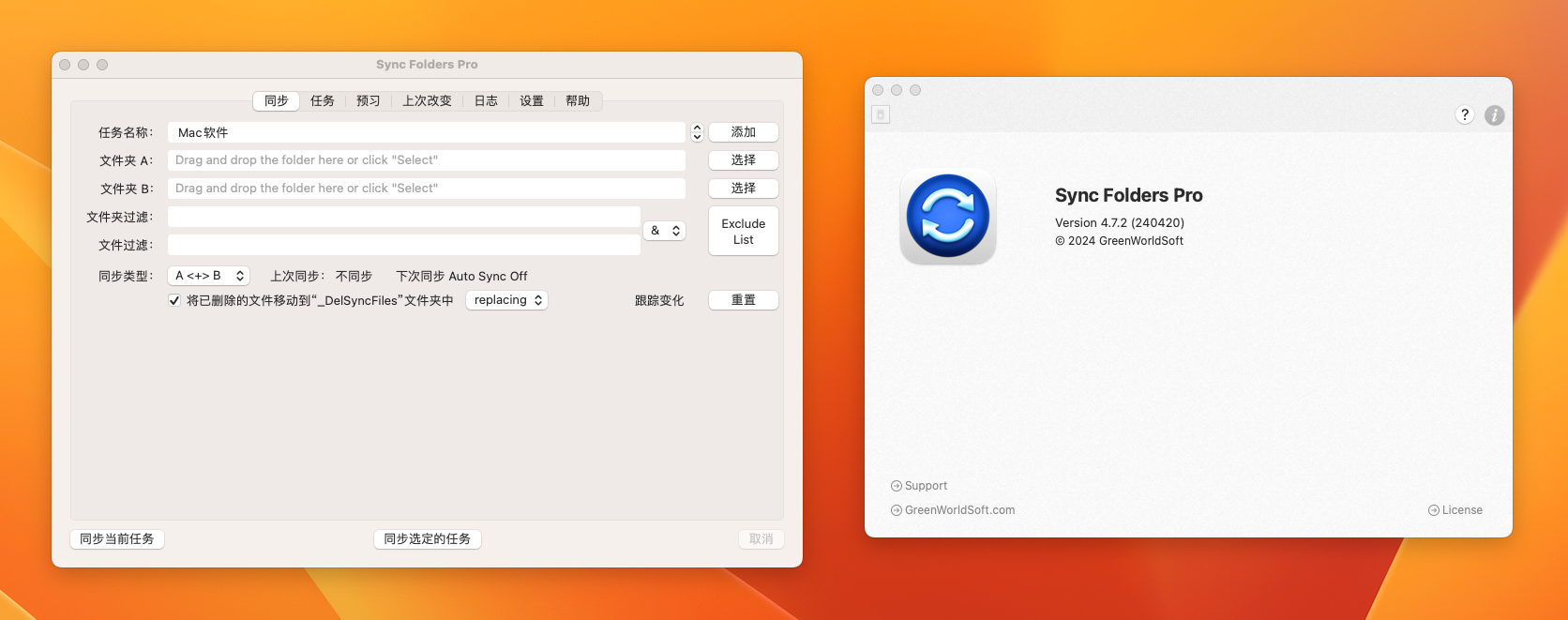Switch to the 上次改变 tab
Image resolution: width=1568 pixels, height=620 pixels.
(428, 100)
